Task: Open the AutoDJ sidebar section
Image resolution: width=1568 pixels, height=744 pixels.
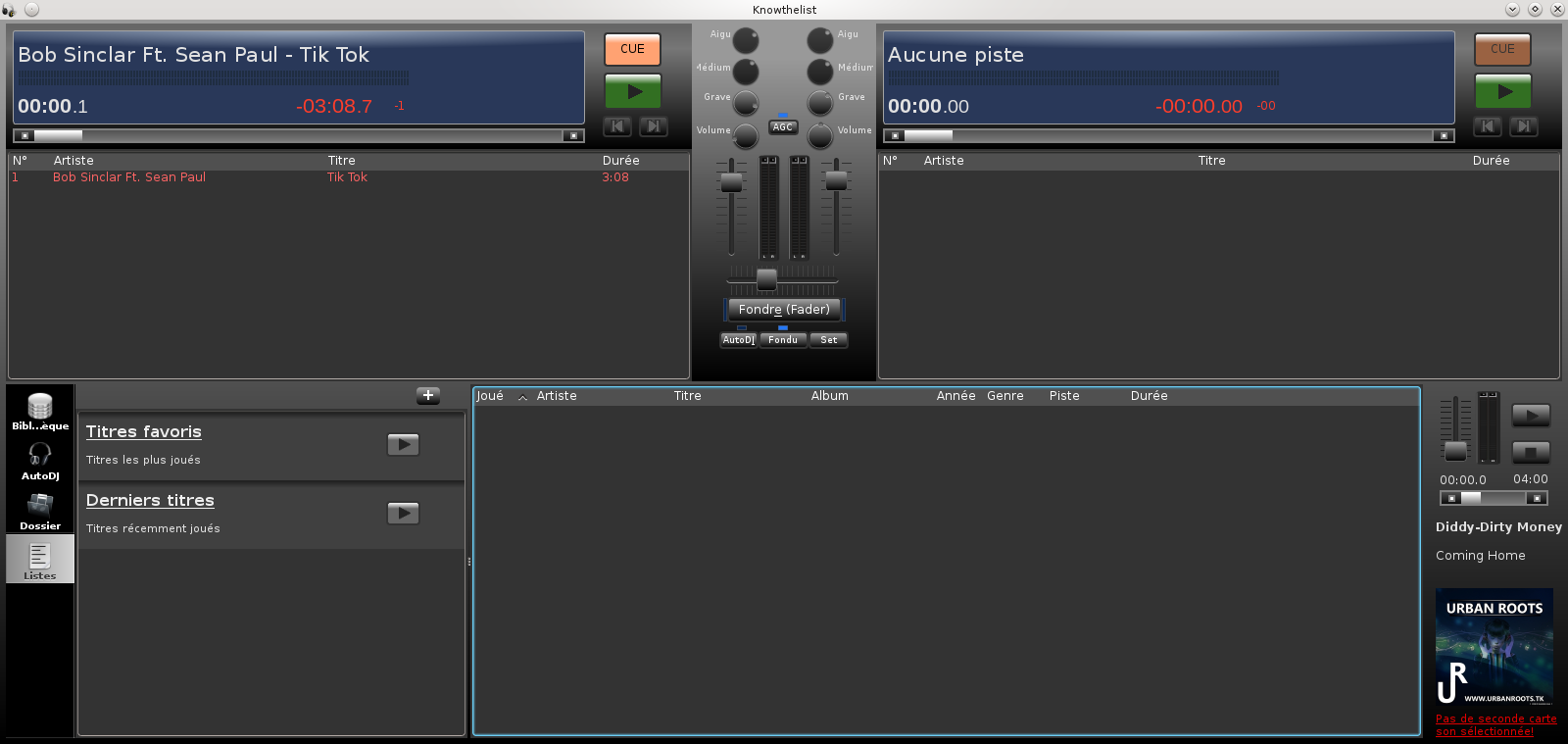Action: point(40,461)
